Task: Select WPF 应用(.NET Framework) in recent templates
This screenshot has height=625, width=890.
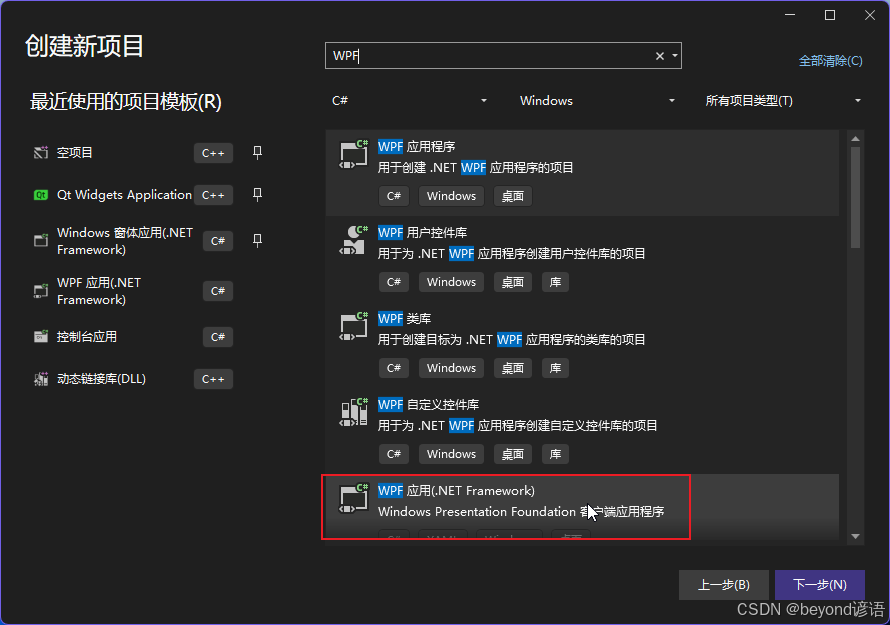Action: (x=99, y=291)
